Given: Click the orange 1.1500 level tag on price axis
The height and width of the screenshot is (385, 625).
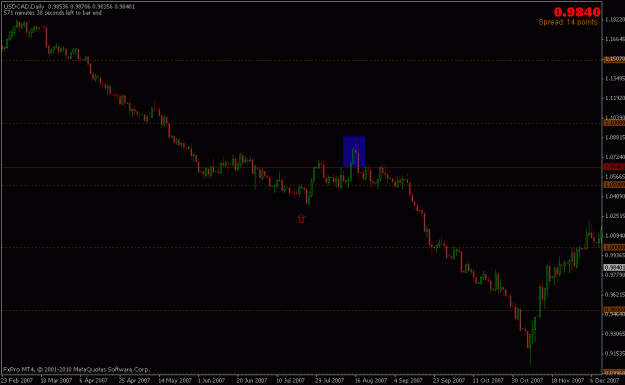Looking at the screenshot, I should tap(614, 59).
